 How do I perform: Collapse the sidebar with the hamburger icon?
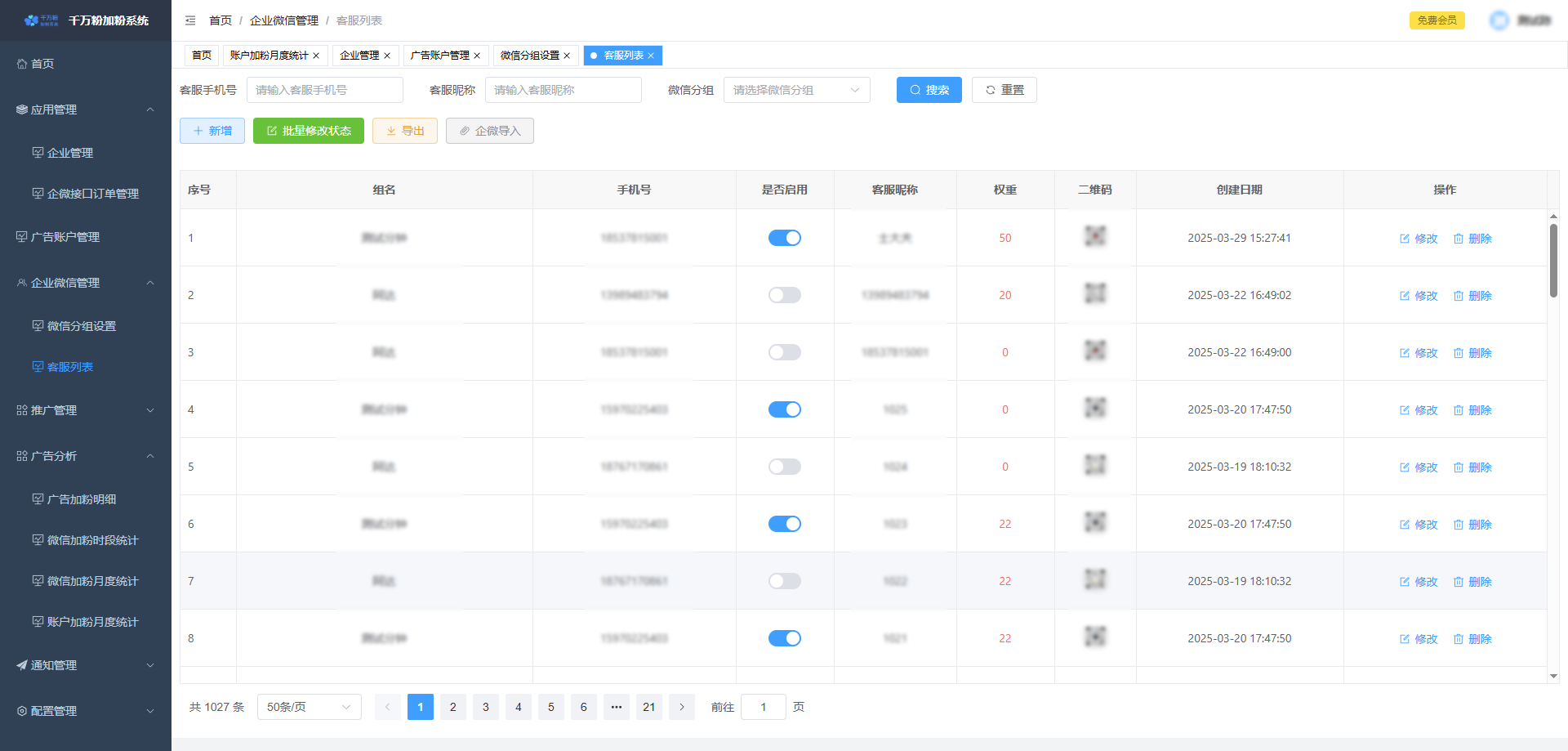coord(190,20)
